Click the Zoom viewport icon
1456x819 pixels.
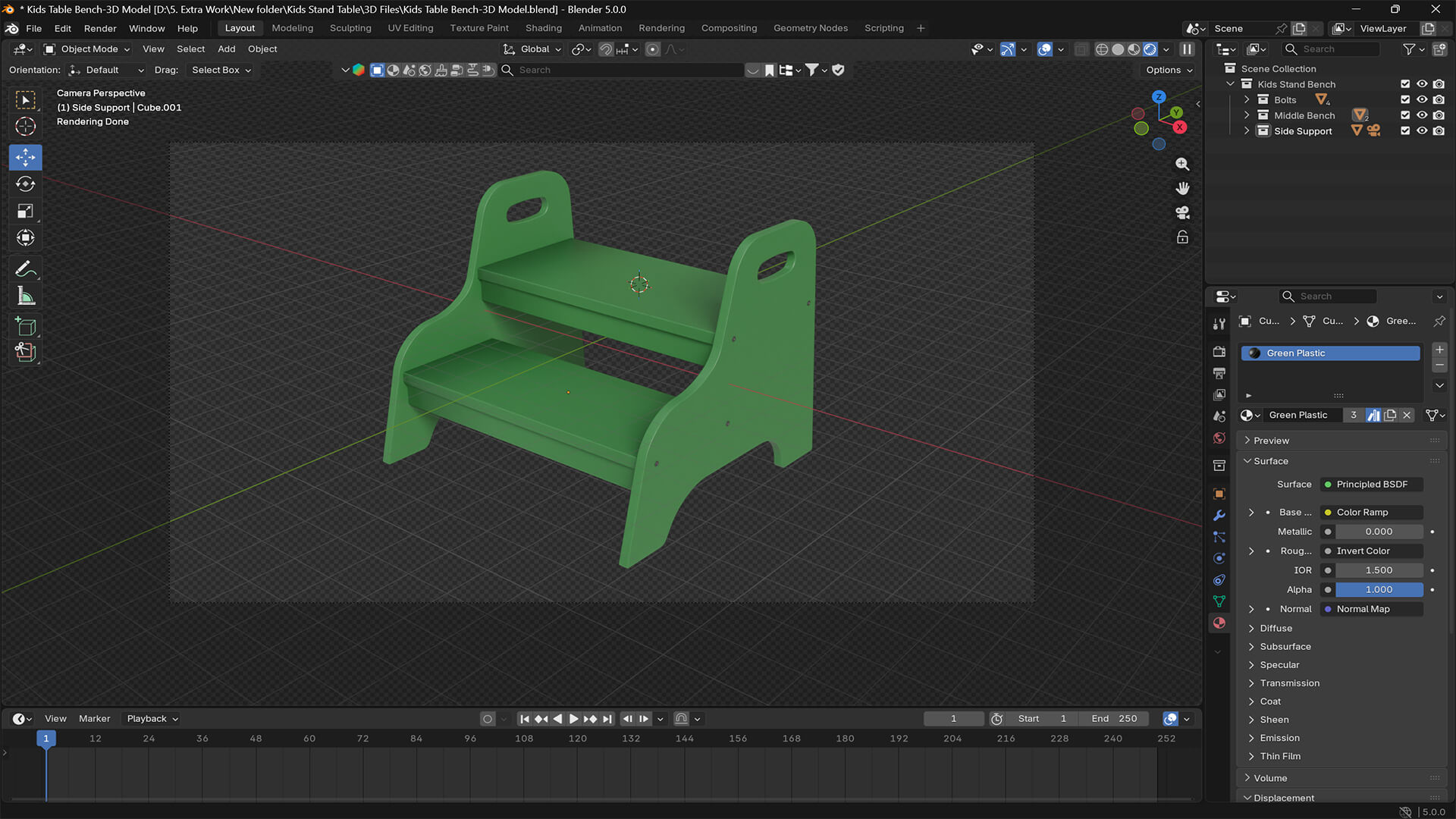point(1182,164)
